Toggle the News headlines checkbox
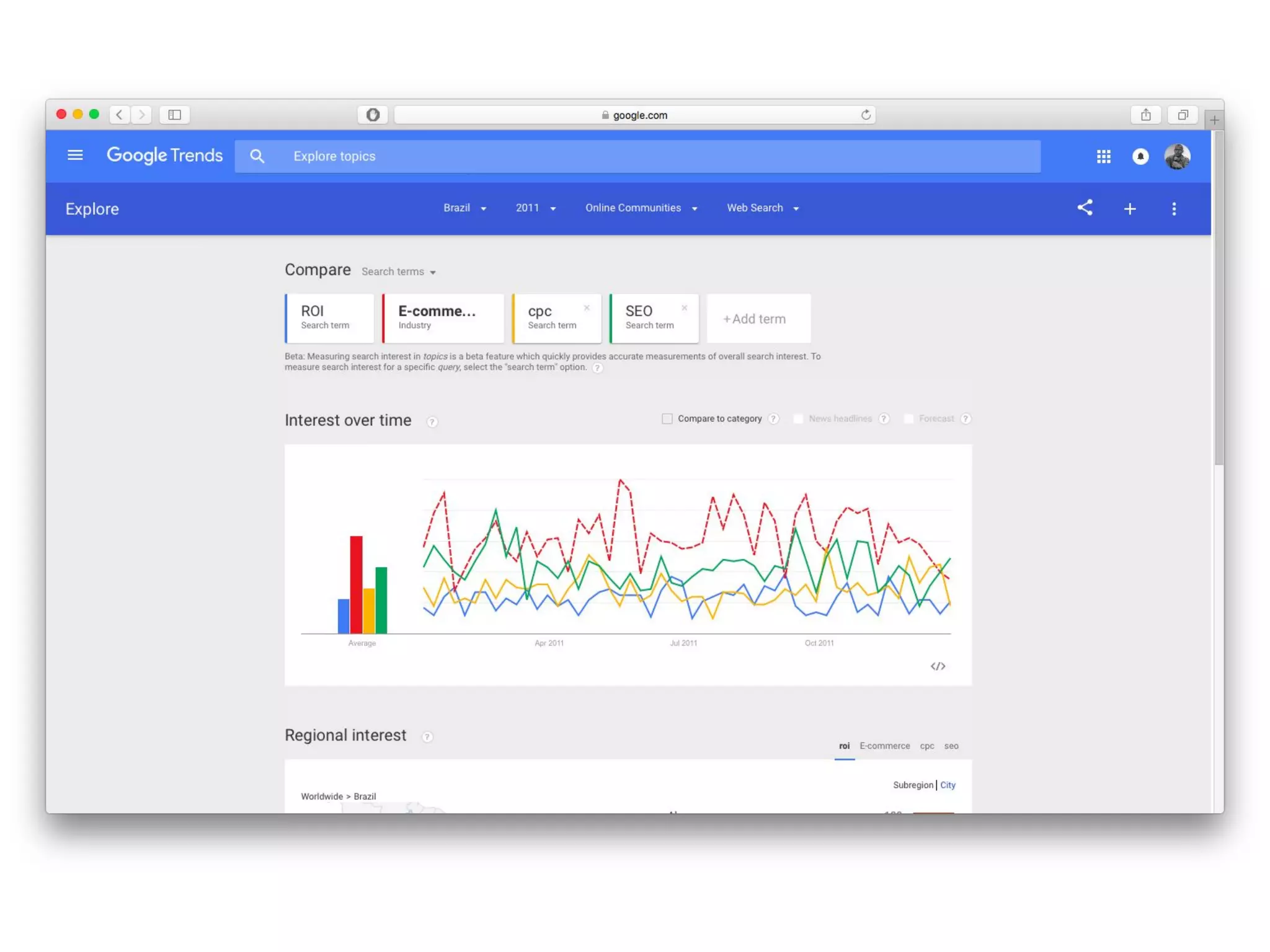The height and width of the screenshot is (952, 1270). pyautogui.click(x=798, y=419)
